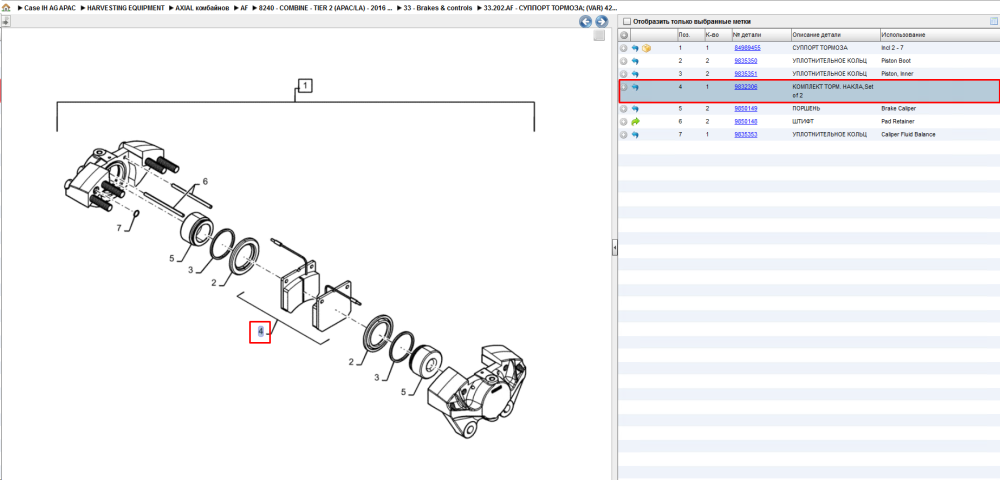Sort by 'К-во' column header

pos(717,35)
